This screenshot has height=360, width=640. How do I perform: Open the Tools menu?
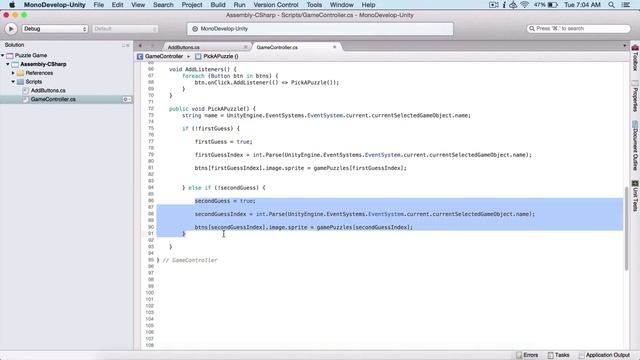314,5
